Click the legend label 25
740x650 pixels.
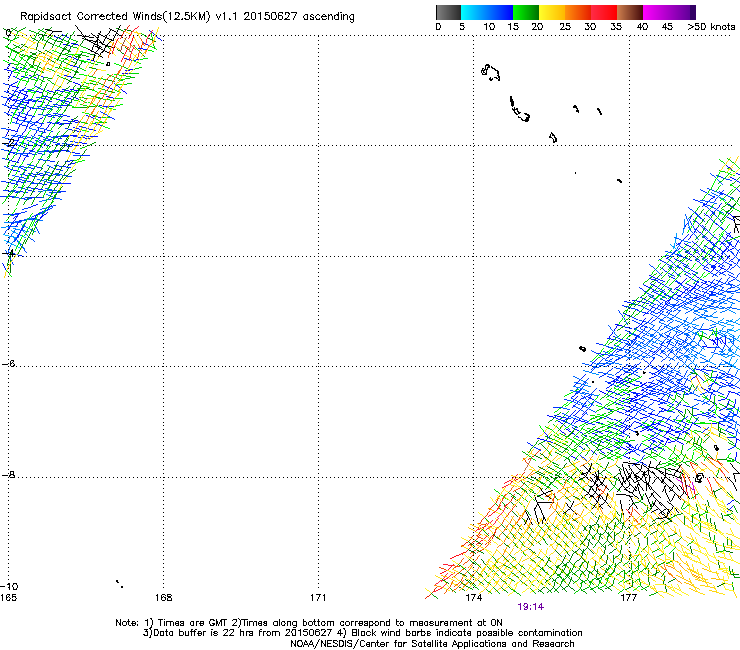[x=565, y=27]
